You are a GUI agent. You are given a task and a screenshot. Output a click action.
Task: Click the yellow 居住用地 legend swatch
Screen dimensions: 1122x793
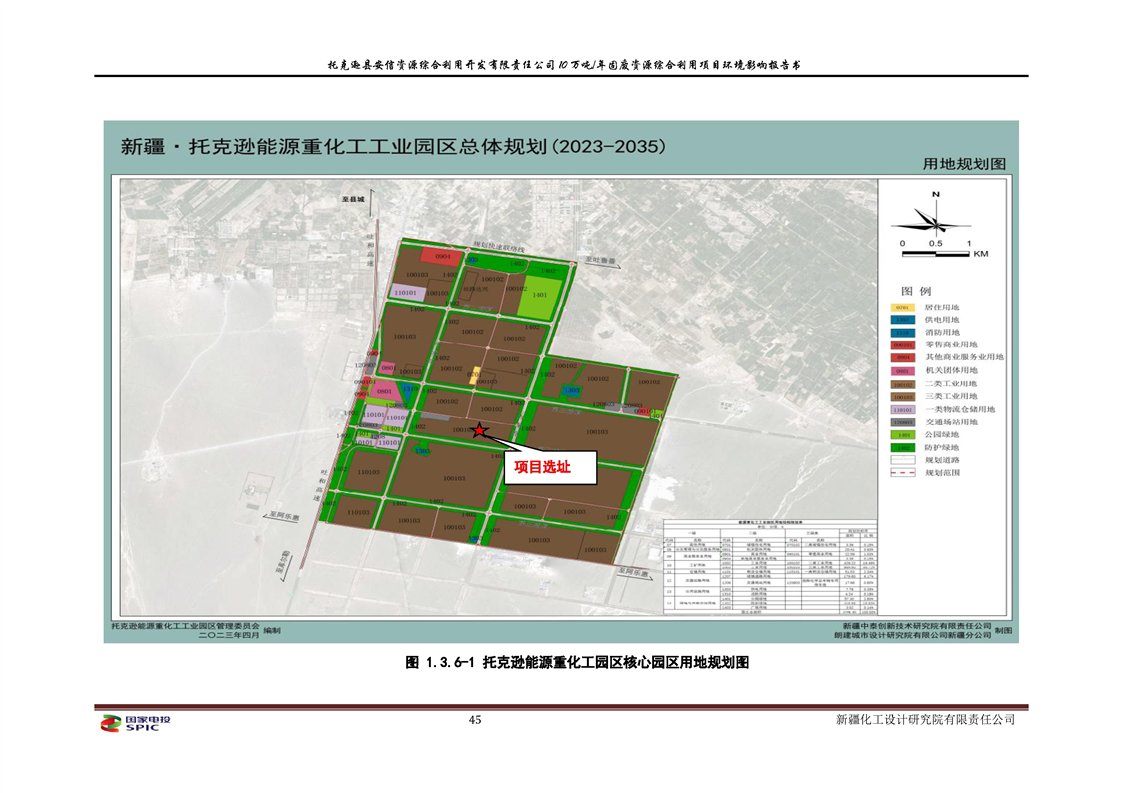[x=903, y=307]
